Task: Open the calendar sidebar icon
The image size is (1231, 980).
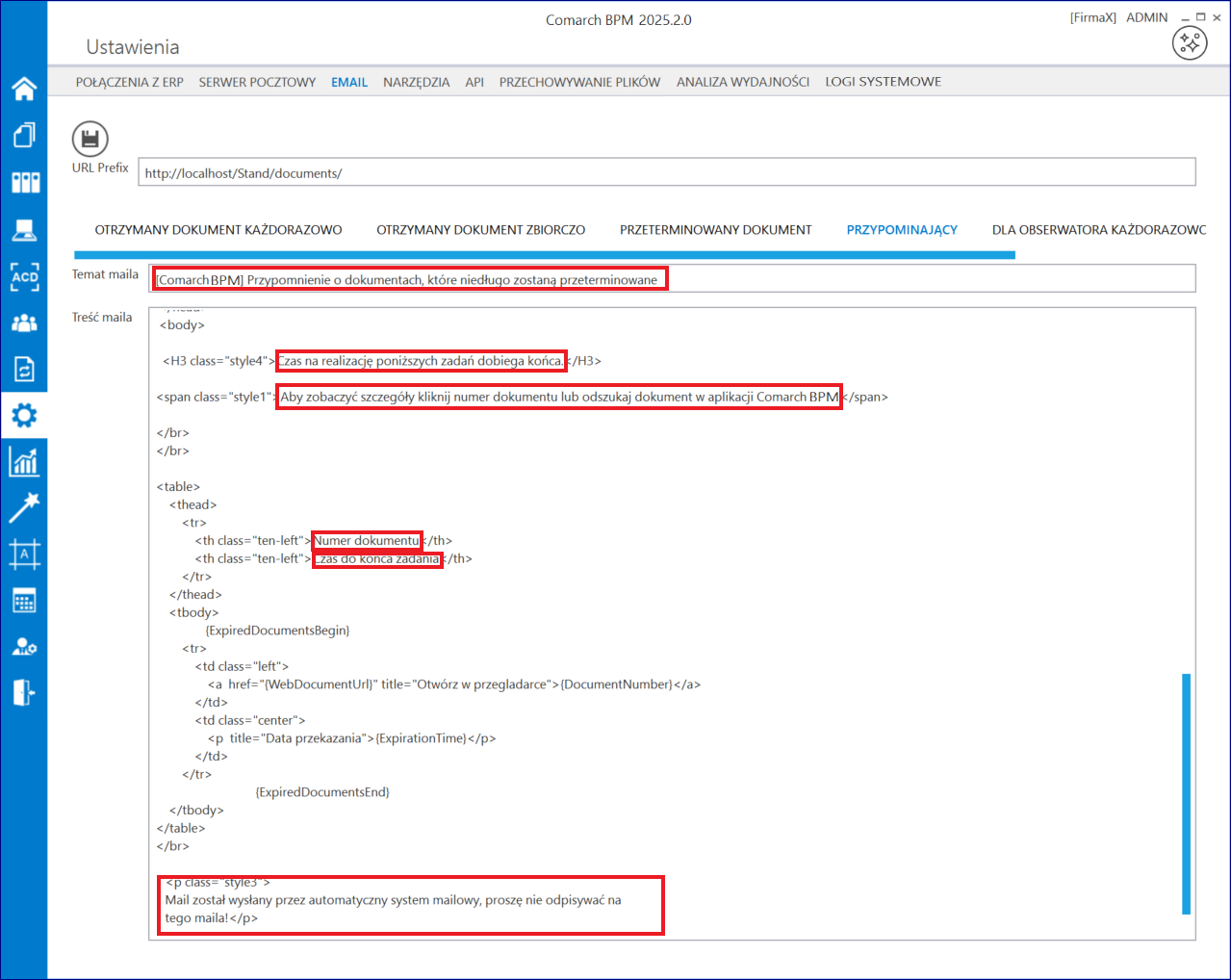Action: [24, 601]
